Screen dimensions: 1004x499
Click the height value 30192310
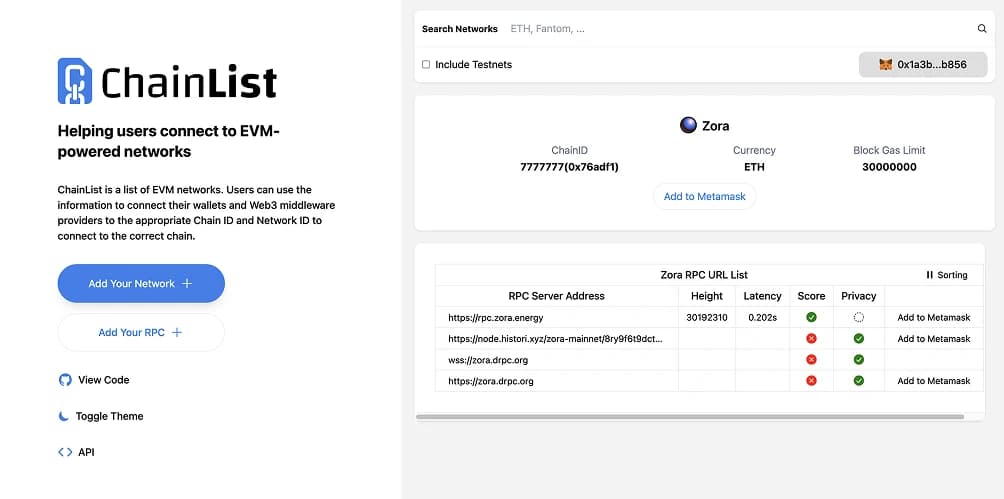pyautogui.click(x=707, y=317)
